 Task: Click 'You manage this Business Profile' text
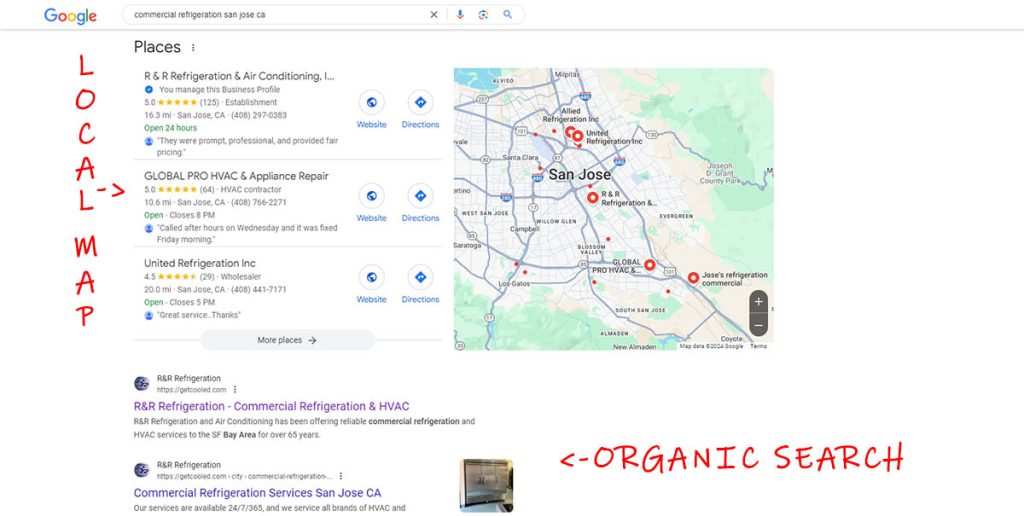pyautogui.click(x=219, y=89)
